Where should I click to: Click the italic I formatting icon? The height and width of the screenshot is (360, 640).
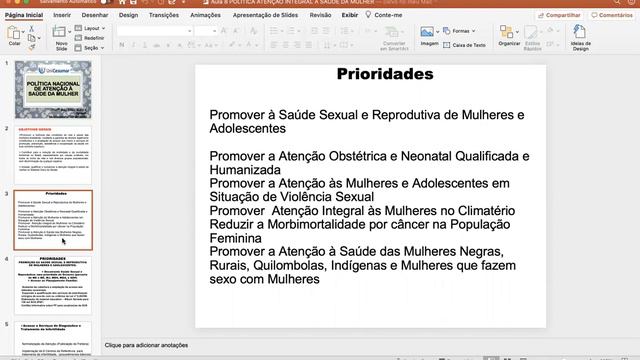[133, 45]
